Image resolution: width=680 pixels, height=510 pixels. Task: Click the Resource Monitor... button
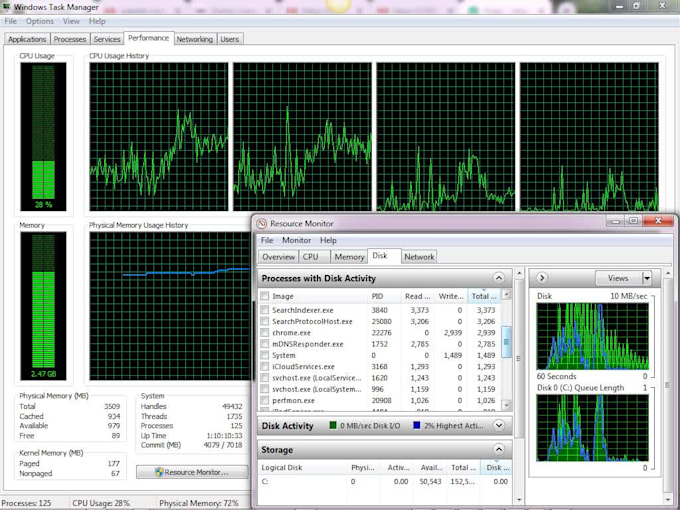pyautogui.click(x=191, y=472)
